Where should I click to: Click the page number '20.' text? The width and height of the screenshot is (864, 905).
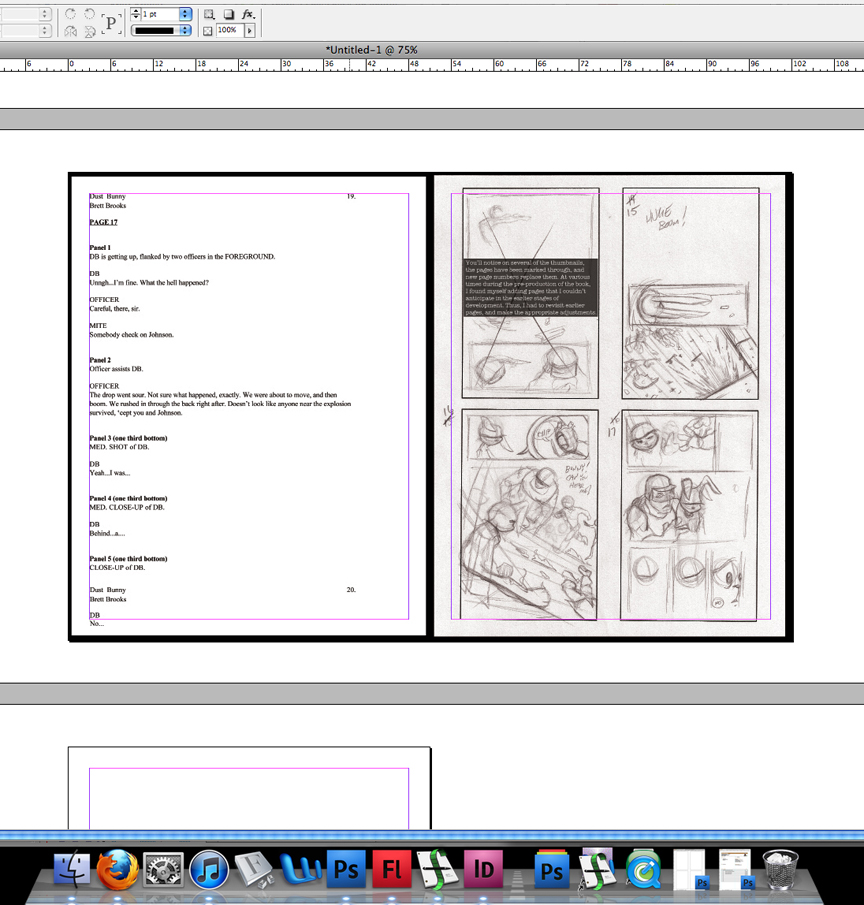[x=351, y=590]
